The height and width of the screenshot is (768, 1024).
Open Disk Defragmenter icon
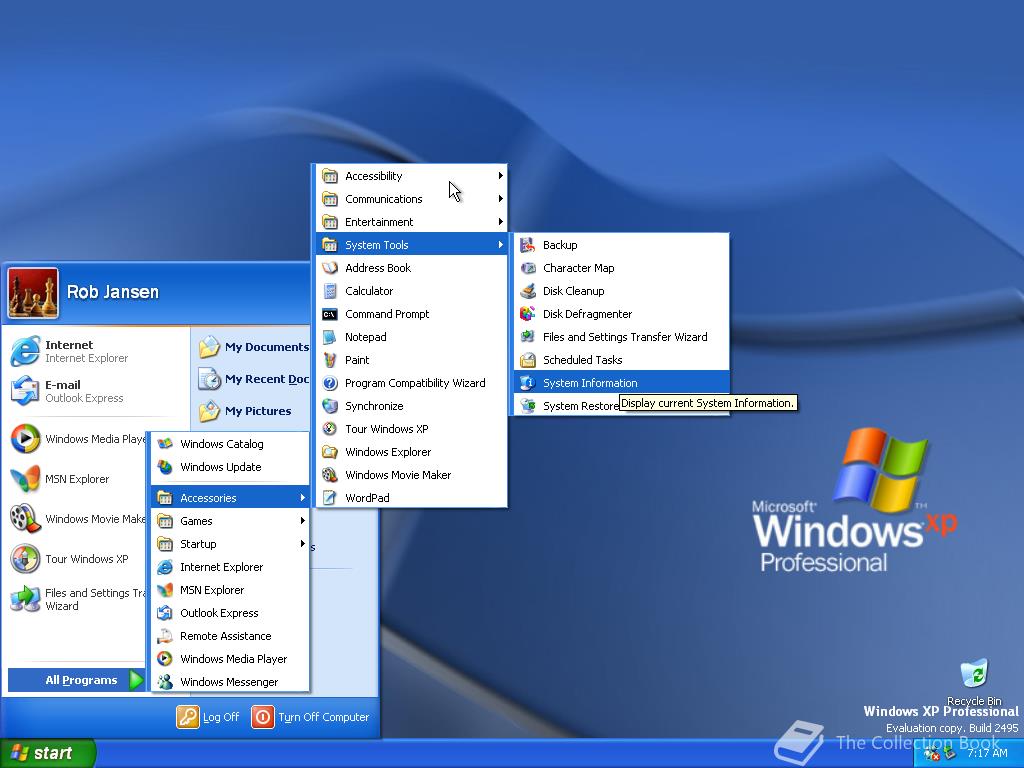coord(528,313)
